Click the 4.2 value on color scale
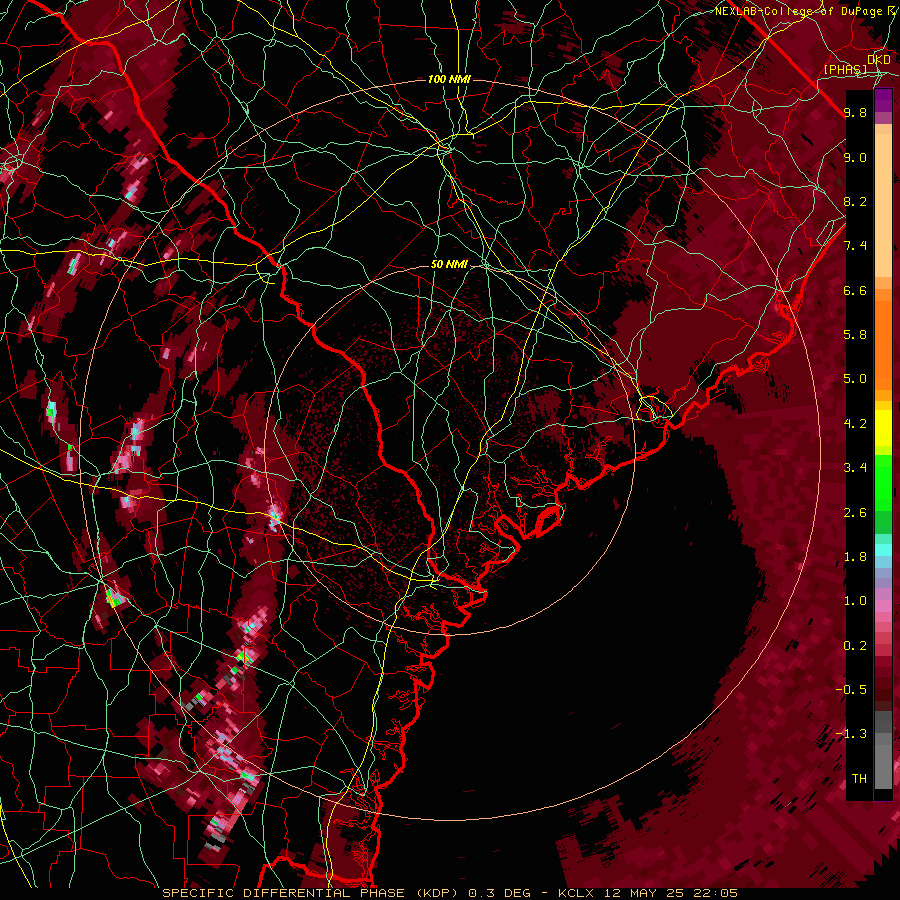Screen dimensions: 900x900 click(855, 424)
